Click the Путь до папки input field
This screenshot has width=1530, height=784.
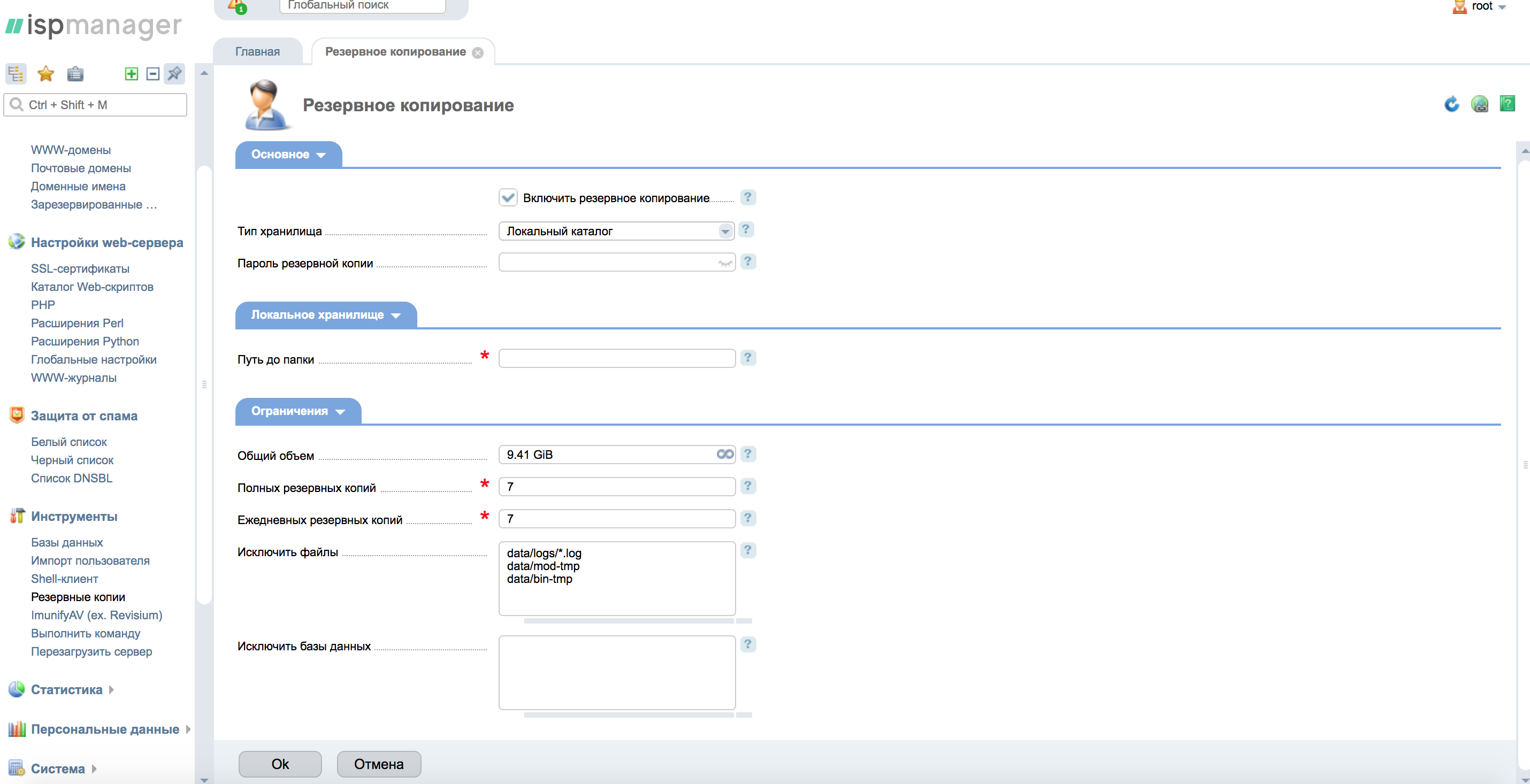(616, 358)
